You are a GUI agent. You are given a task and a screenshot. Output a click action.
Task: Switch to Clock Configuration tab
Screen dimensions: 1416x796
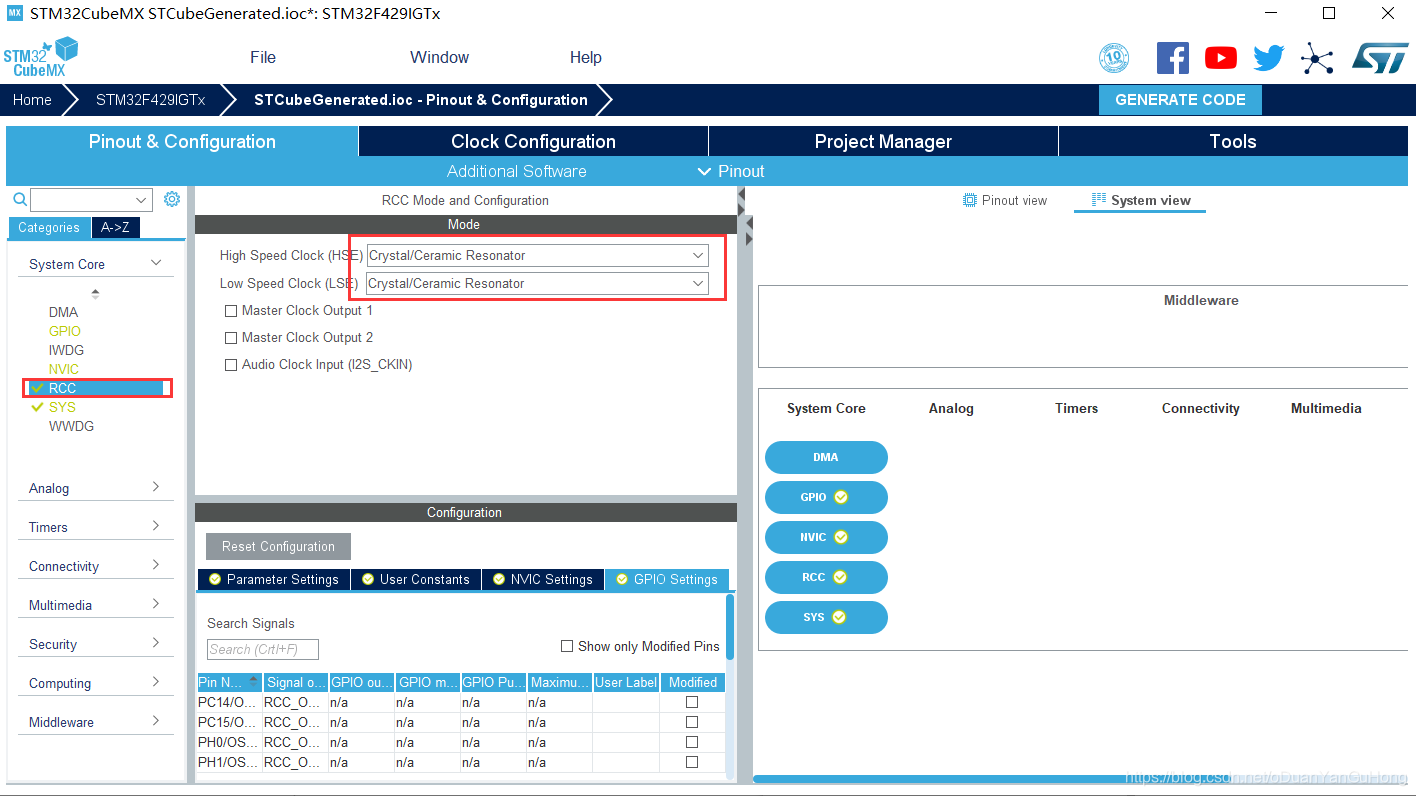[533, 141]
